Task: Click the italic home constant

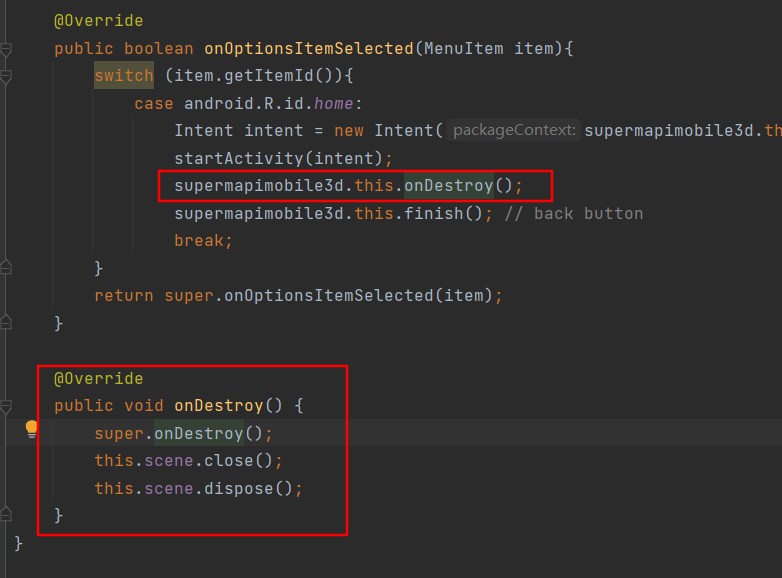Action: (x=333, y=103)
